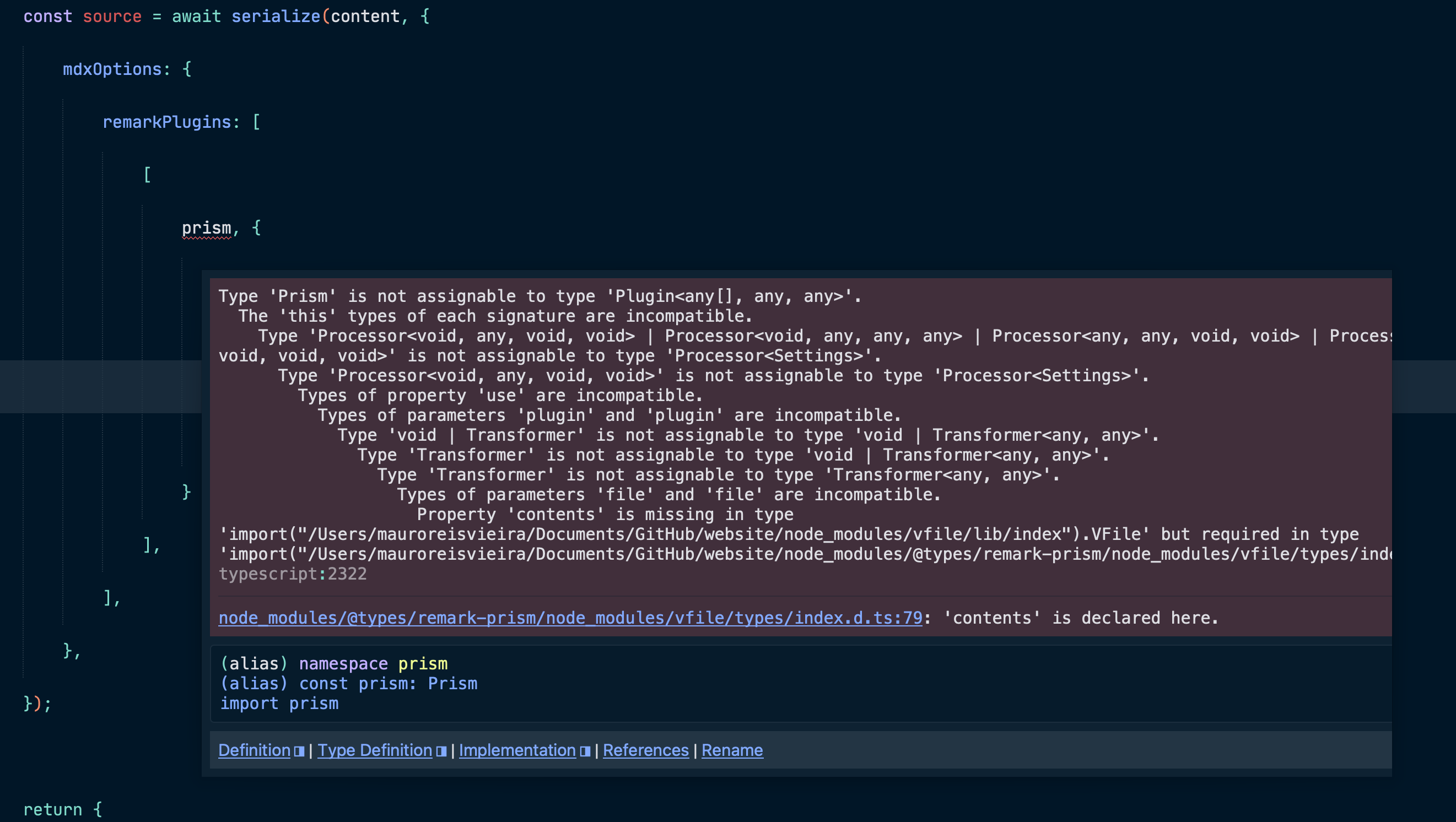Click the serialize function name
This screenshot has width=1456, height=822.
click(276, 16)
